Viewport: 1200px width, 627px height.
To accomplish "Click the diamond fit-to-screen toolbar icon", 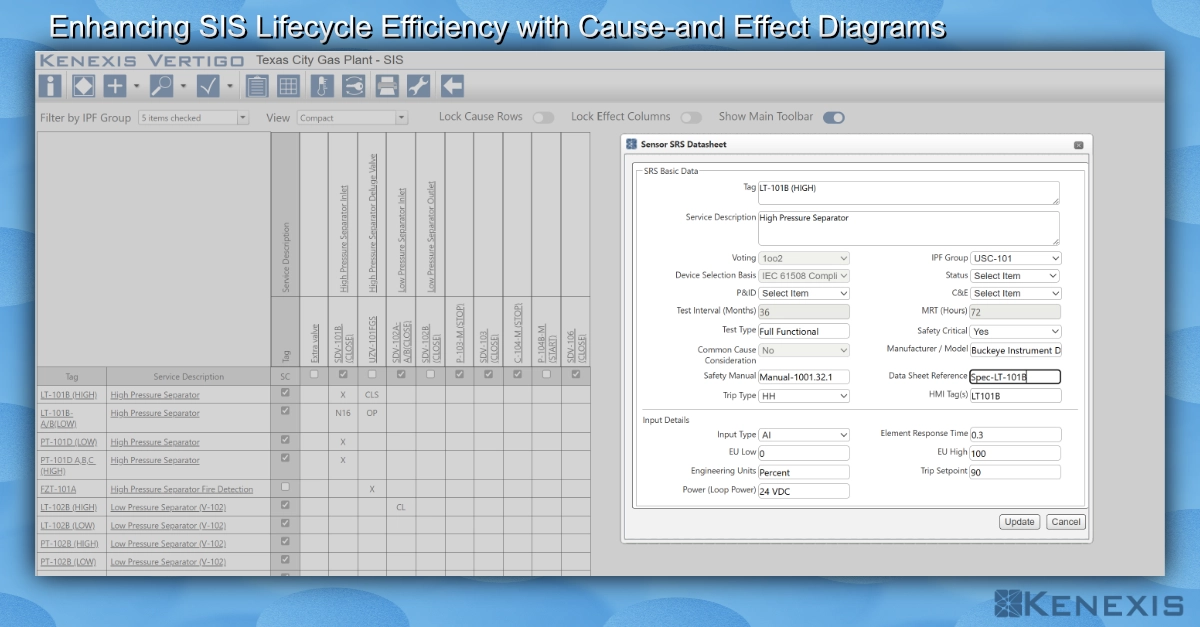I will click(84, 86).
